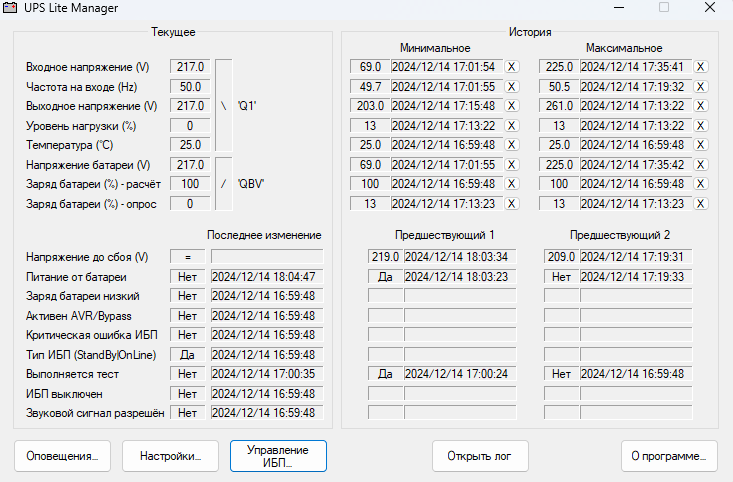
Task: Reset the minimum load level record
Action: coord(512,126)
